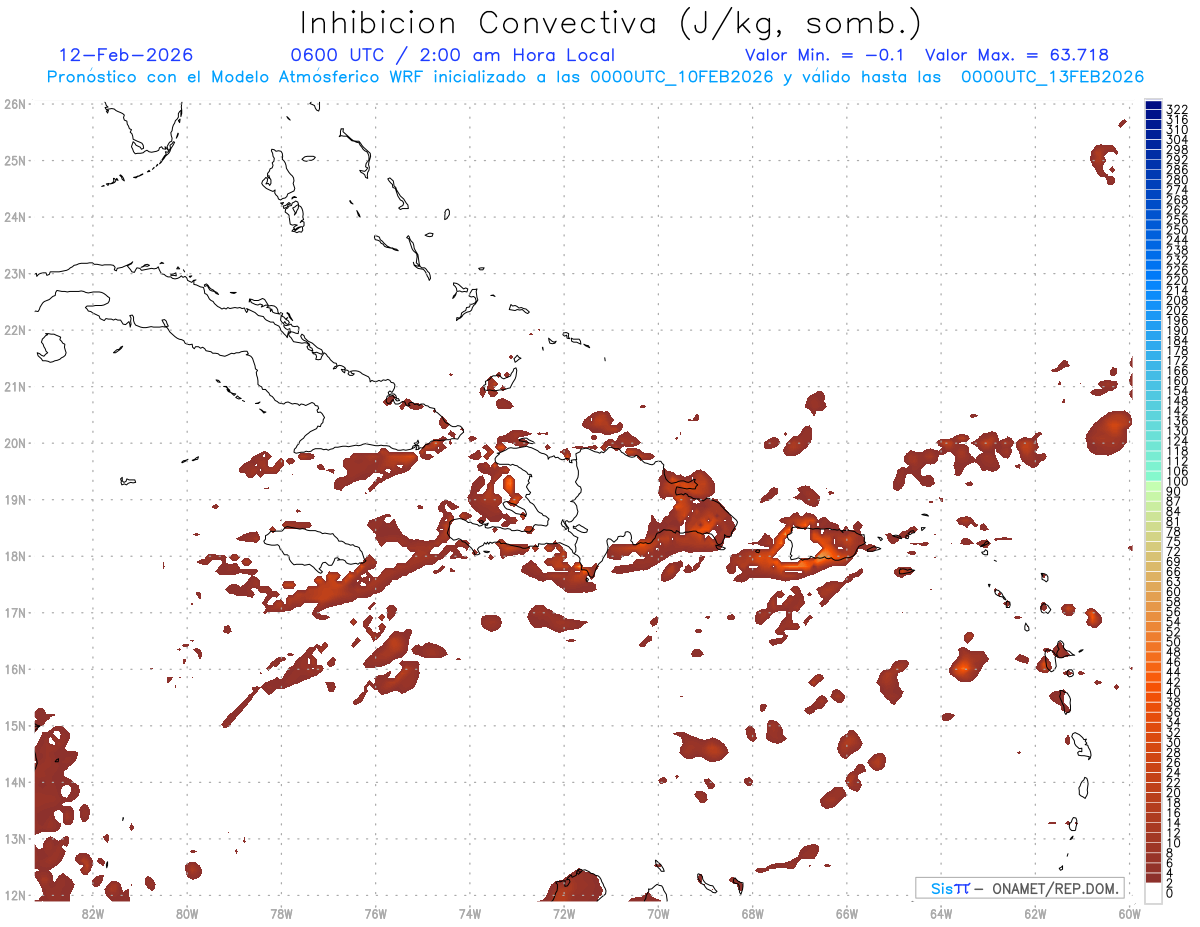Click the '0000UTC_13FEB2026' validity timestamp
The image size is (1200, 927).
click(1052, 77)
